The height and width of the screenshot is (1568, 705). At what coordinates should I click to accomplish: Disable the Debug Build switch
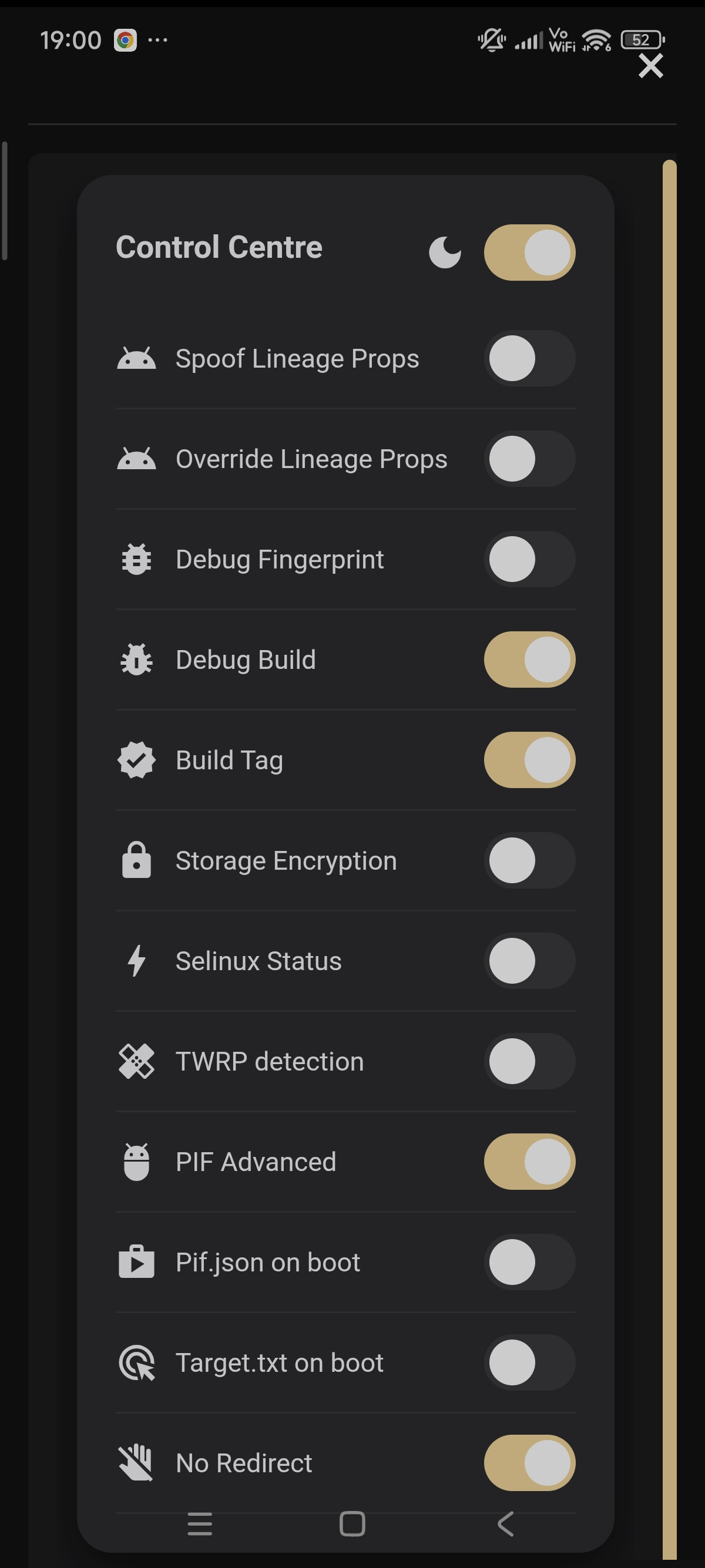tap(529, 660)
